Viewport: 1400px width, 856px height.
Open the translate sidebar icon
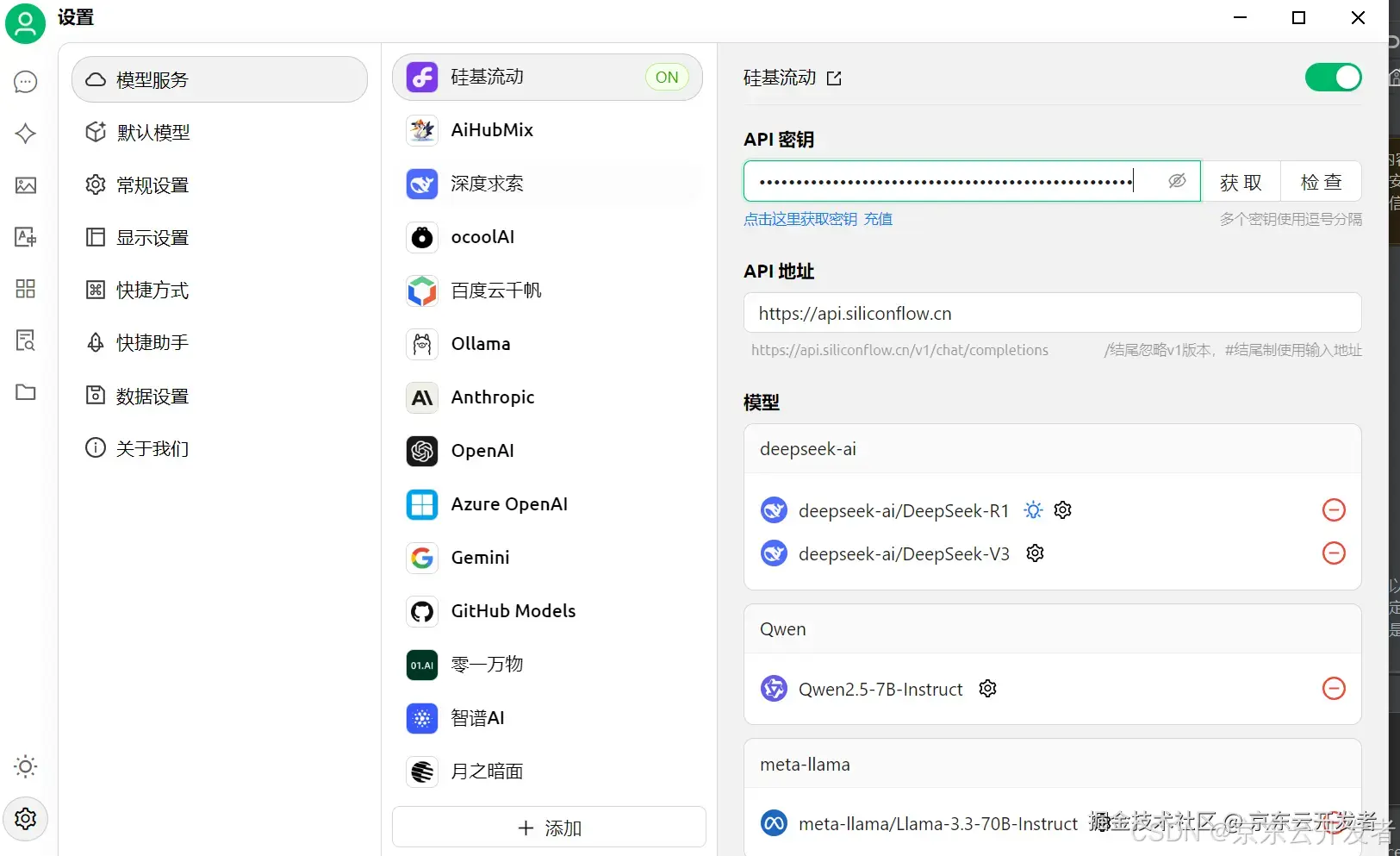(x=26, y=237)
